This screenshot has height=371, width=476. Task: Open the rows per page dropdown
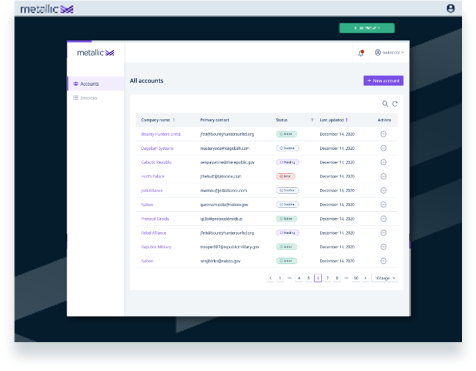tap(385, 278)
